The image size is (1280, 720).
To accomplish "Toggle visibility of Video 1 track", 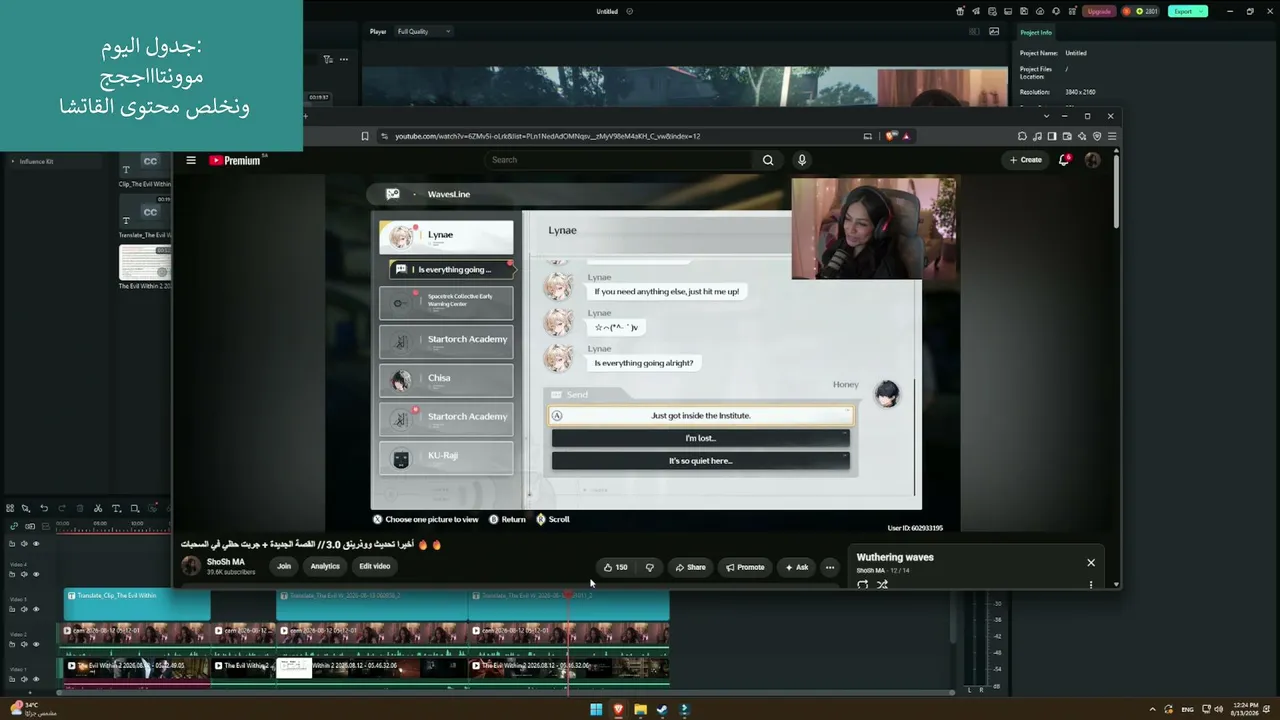I will 36,679.
